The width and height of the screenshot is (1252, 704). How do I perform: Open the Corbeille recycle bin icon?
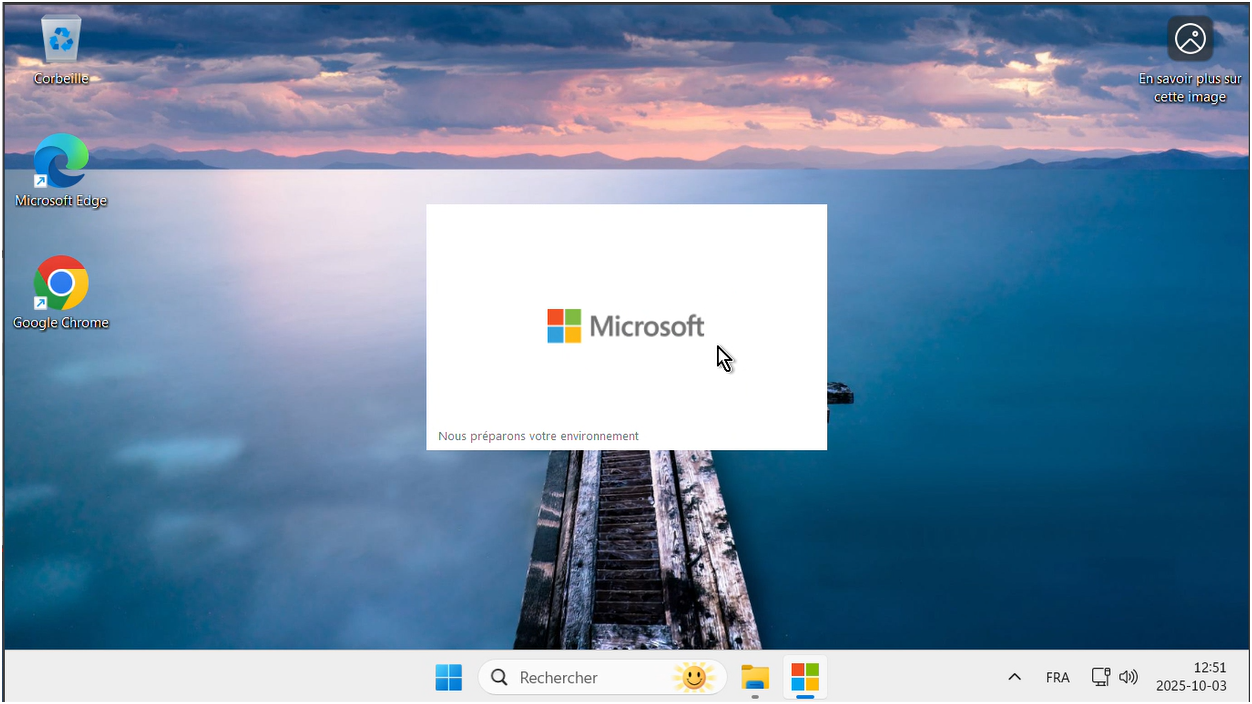pos(61,41)
